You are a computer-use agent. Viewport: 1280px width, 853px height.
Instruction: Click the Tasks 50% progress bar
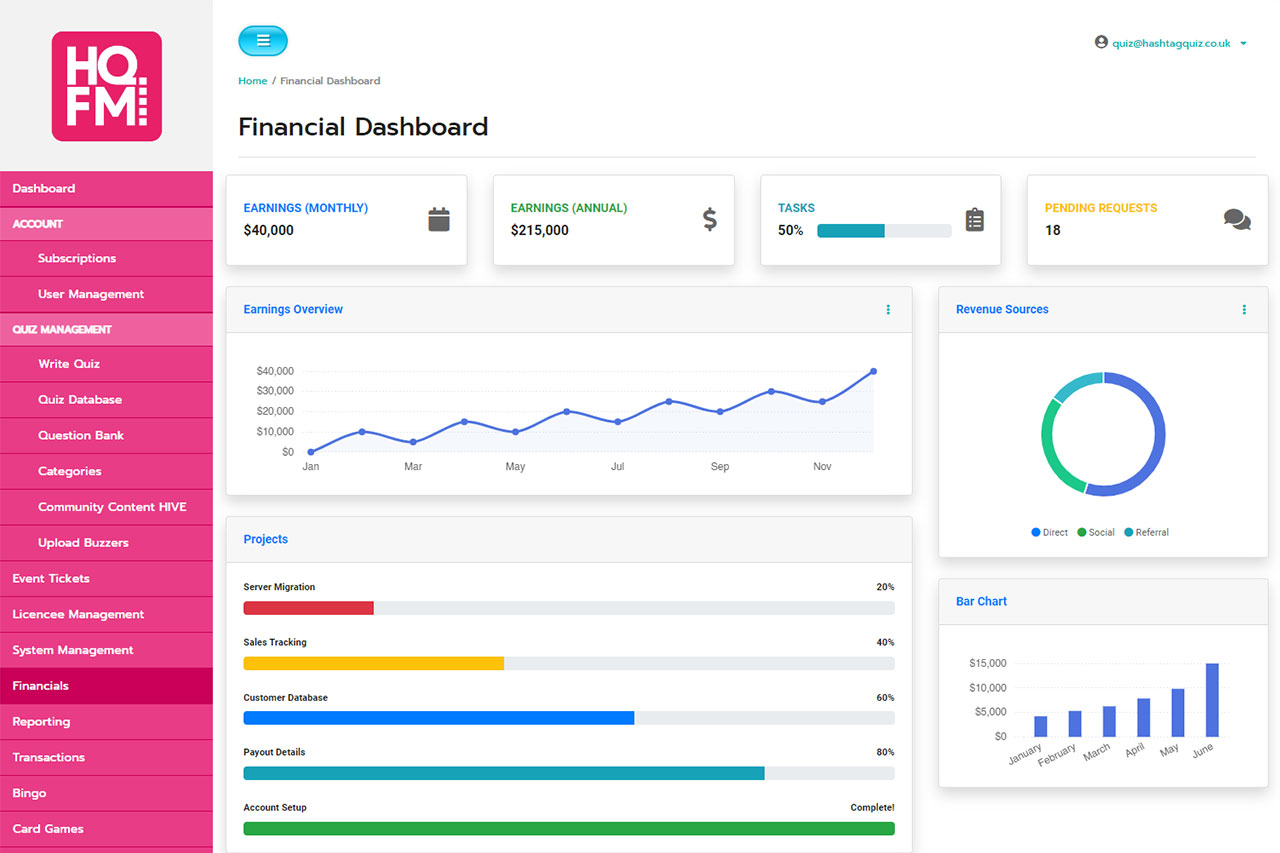click(x=884, y=231)
